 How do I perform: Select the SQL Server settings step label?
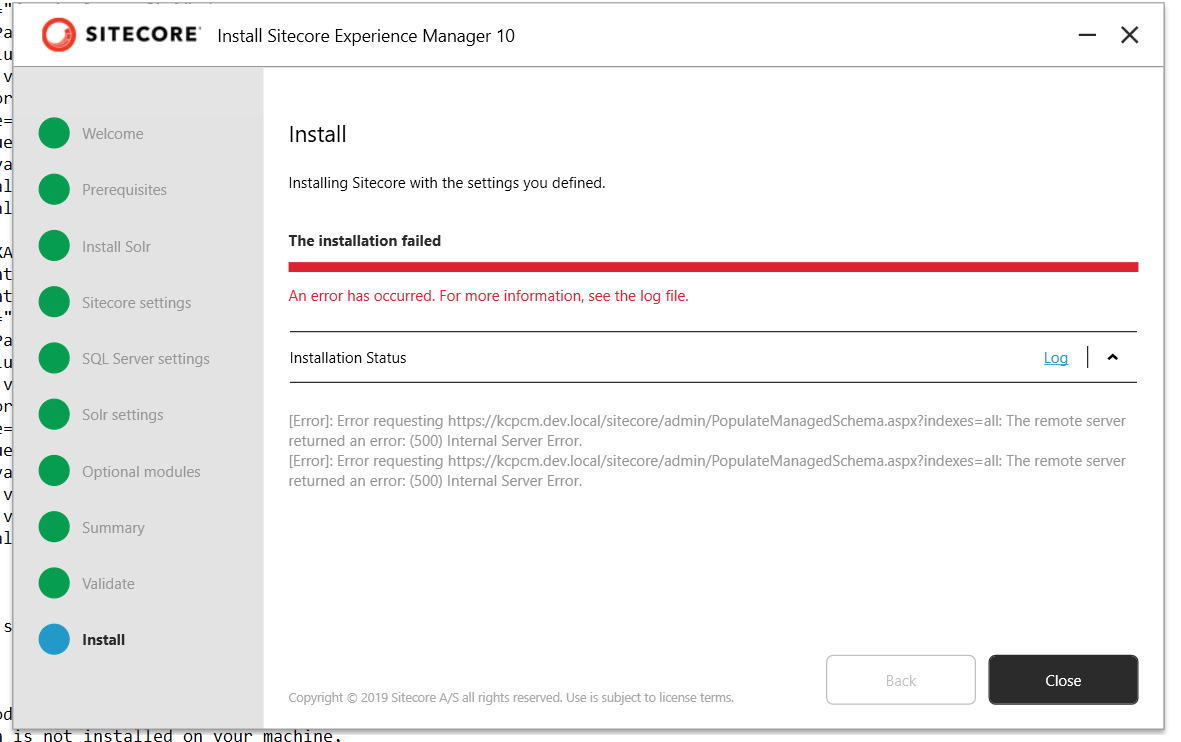tap(145, 359)
